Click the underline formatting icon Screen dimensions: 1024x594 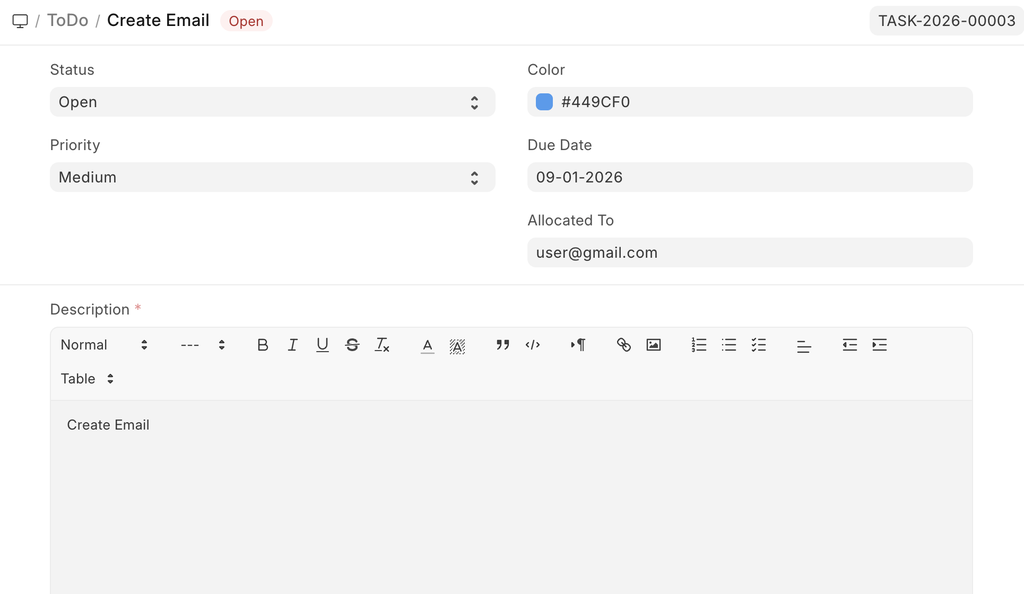tap(322, 345)
